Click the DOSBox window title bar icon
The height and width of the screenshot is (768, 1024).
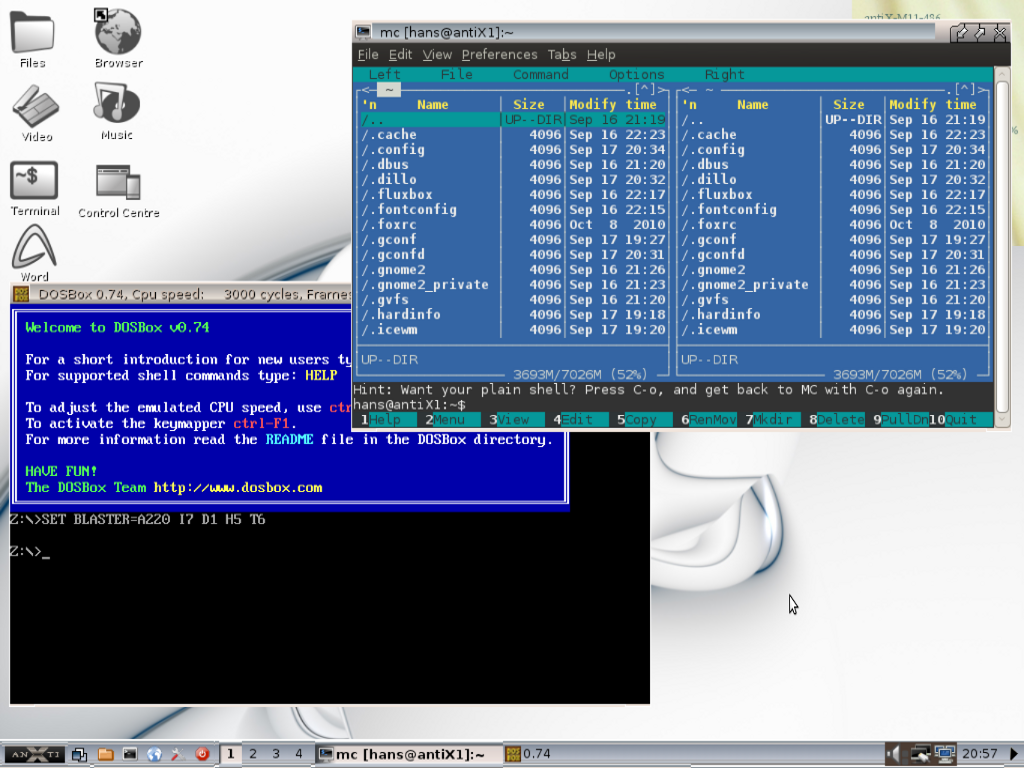(x=21, y=295)
